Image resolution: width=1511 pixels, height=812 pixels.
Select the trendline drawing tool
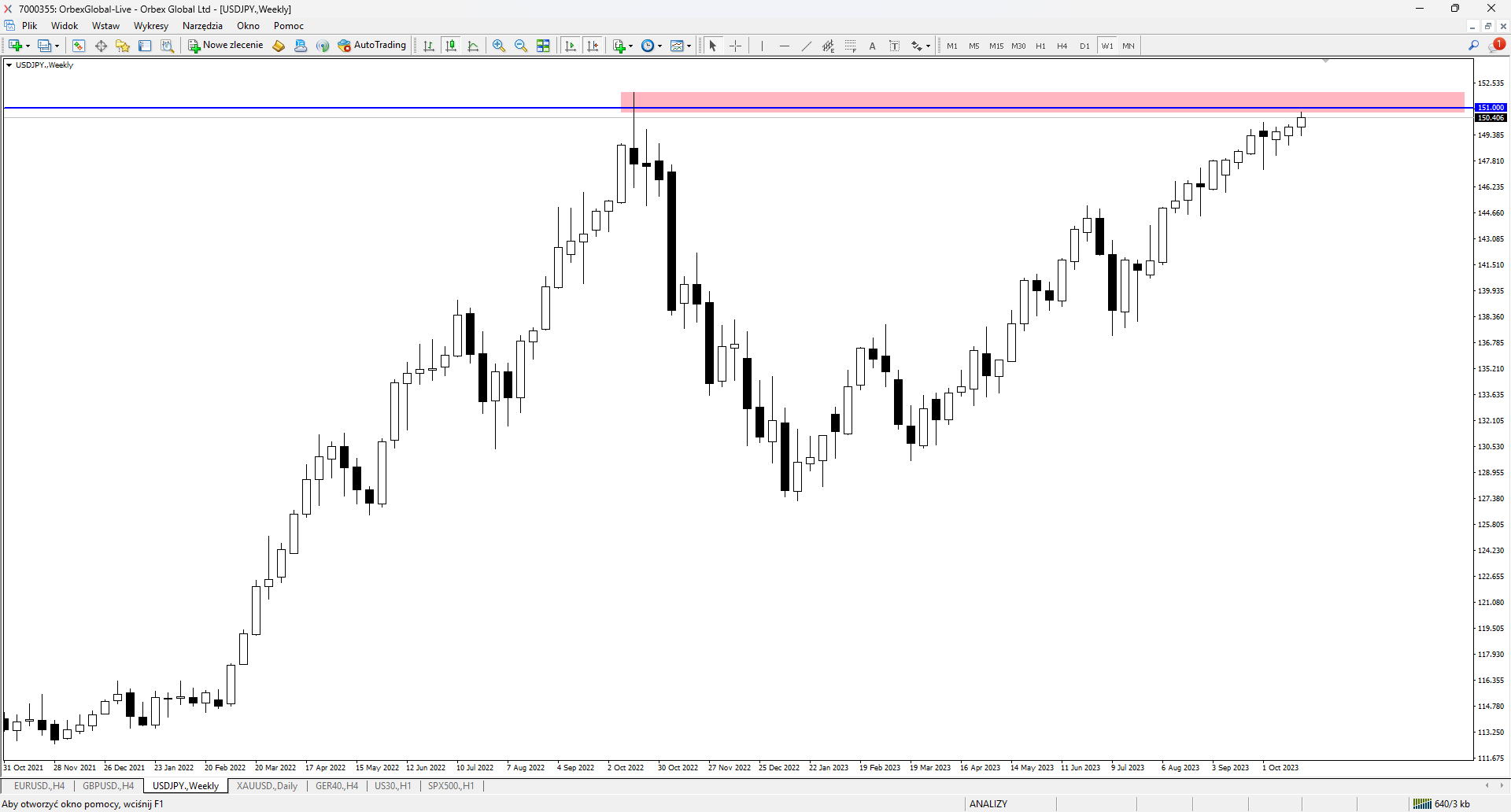coord(807,46)
